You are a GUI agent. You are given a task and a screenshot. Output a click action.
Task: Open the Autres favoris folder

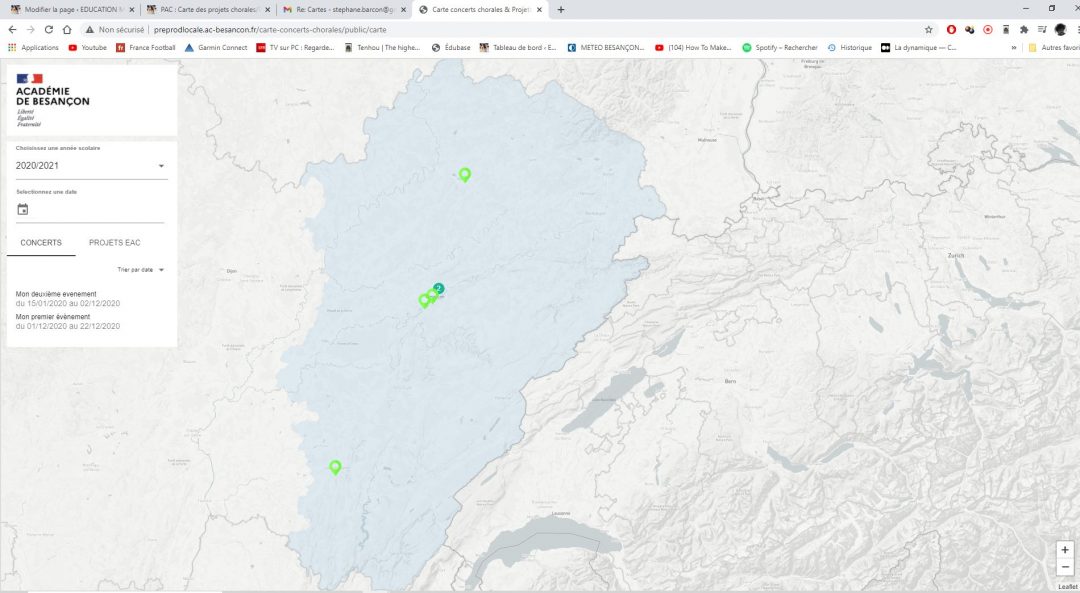(x=1054, y=48)
